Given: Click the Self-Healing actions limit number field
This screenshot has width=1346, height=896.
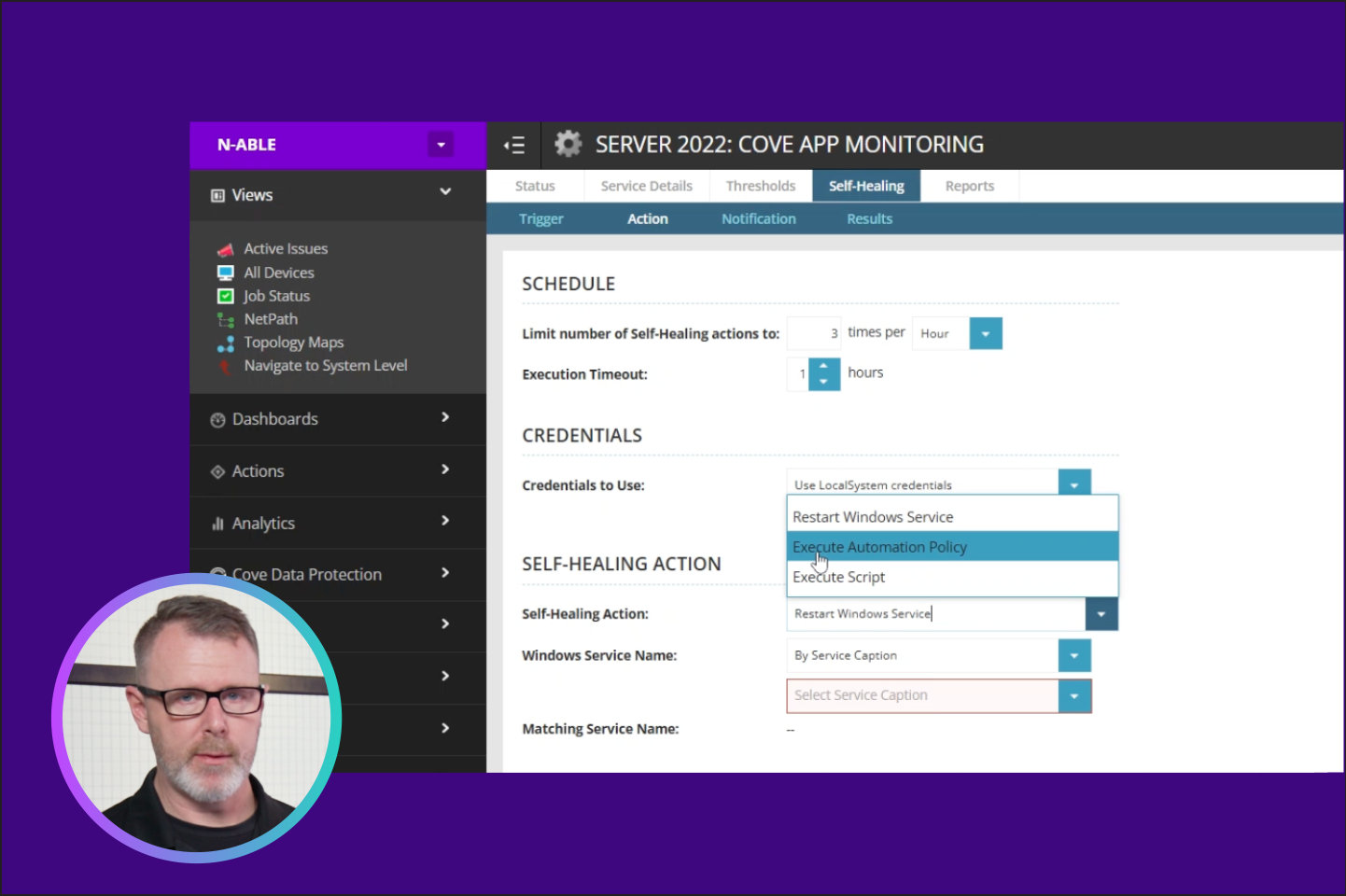Looking at the screenshot, I should coord(814,333).
